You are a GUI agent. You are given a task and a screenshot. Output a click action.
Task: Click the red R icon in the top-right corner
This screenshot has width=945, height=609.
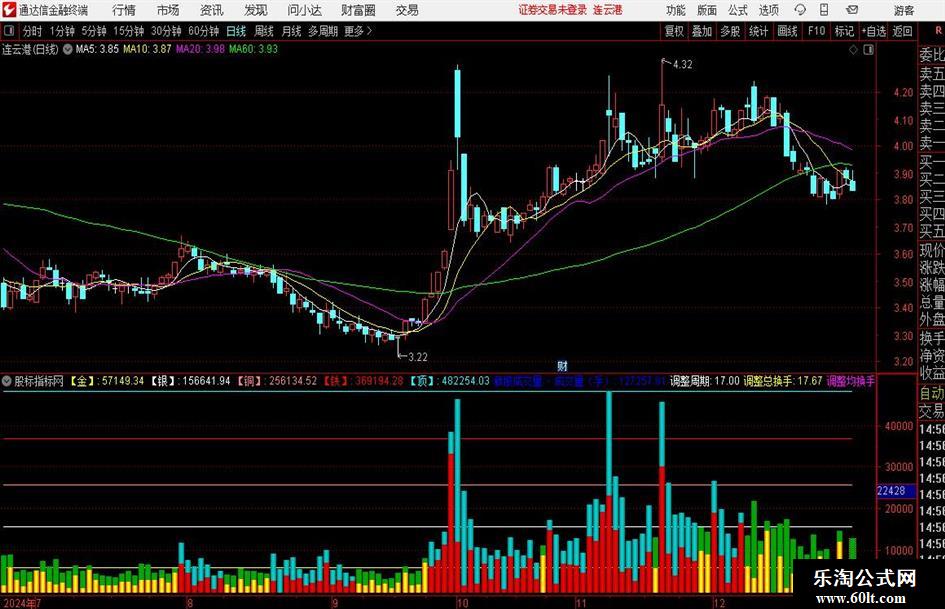(x=938, y=31)
